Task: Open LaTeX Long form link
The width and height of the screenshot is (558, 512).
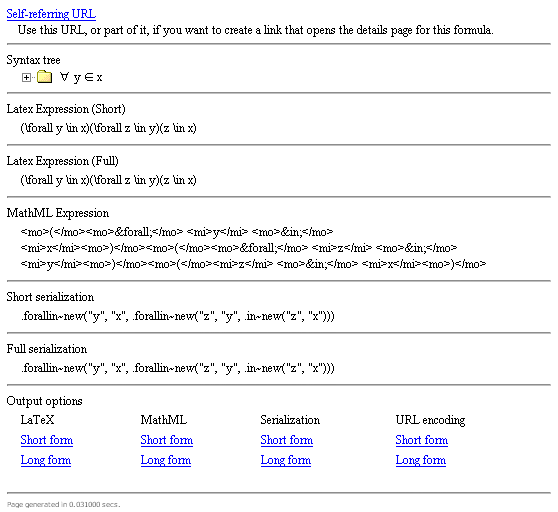Action: pyautogui.click(x=46, y=460)
